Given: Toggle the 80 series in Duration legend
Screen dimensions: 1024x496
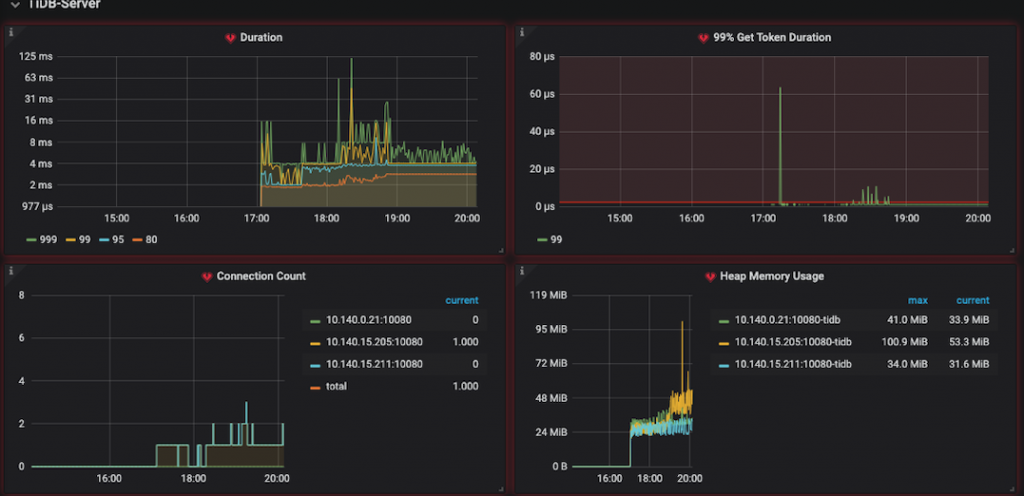Looking at the screenshot, I should click(143, 240).
